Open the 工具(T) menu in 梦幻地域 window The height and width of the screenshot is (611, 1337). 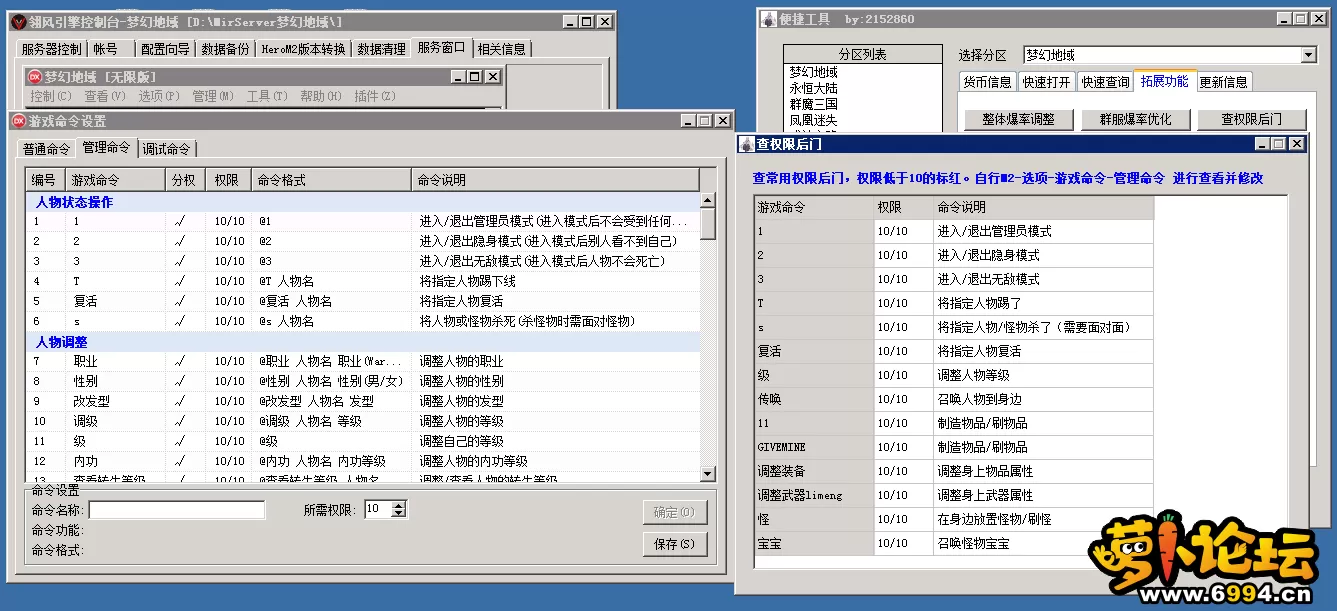pos(267,96)
